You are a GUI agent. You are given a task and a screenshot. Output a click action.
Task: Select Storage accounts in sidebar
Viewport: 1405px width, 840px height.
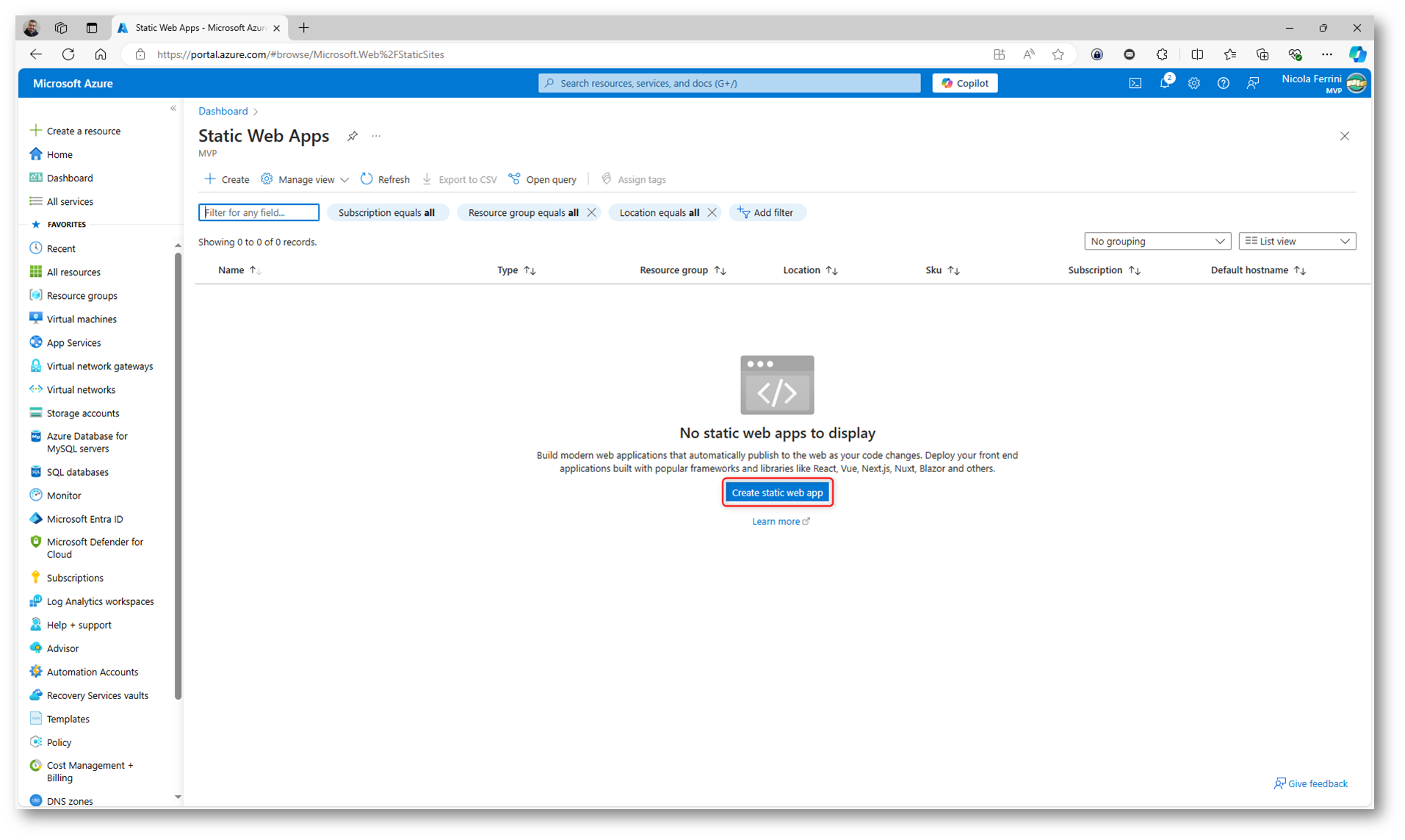point(82,413)
